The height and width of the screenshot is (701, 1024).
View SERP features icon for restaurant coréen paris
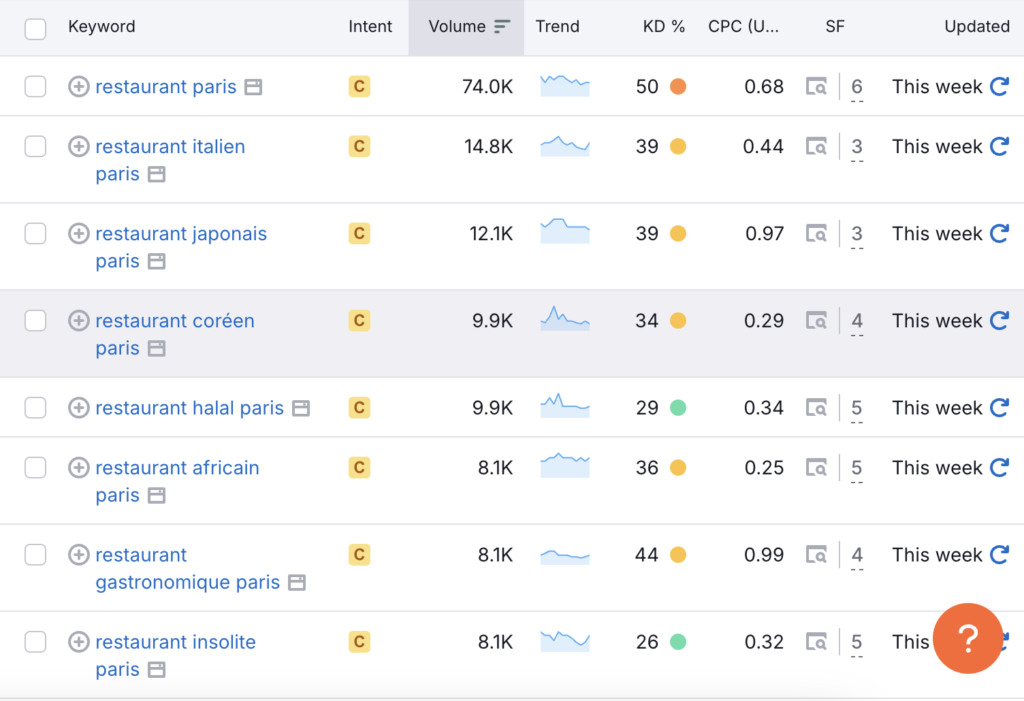pos(816,321)
